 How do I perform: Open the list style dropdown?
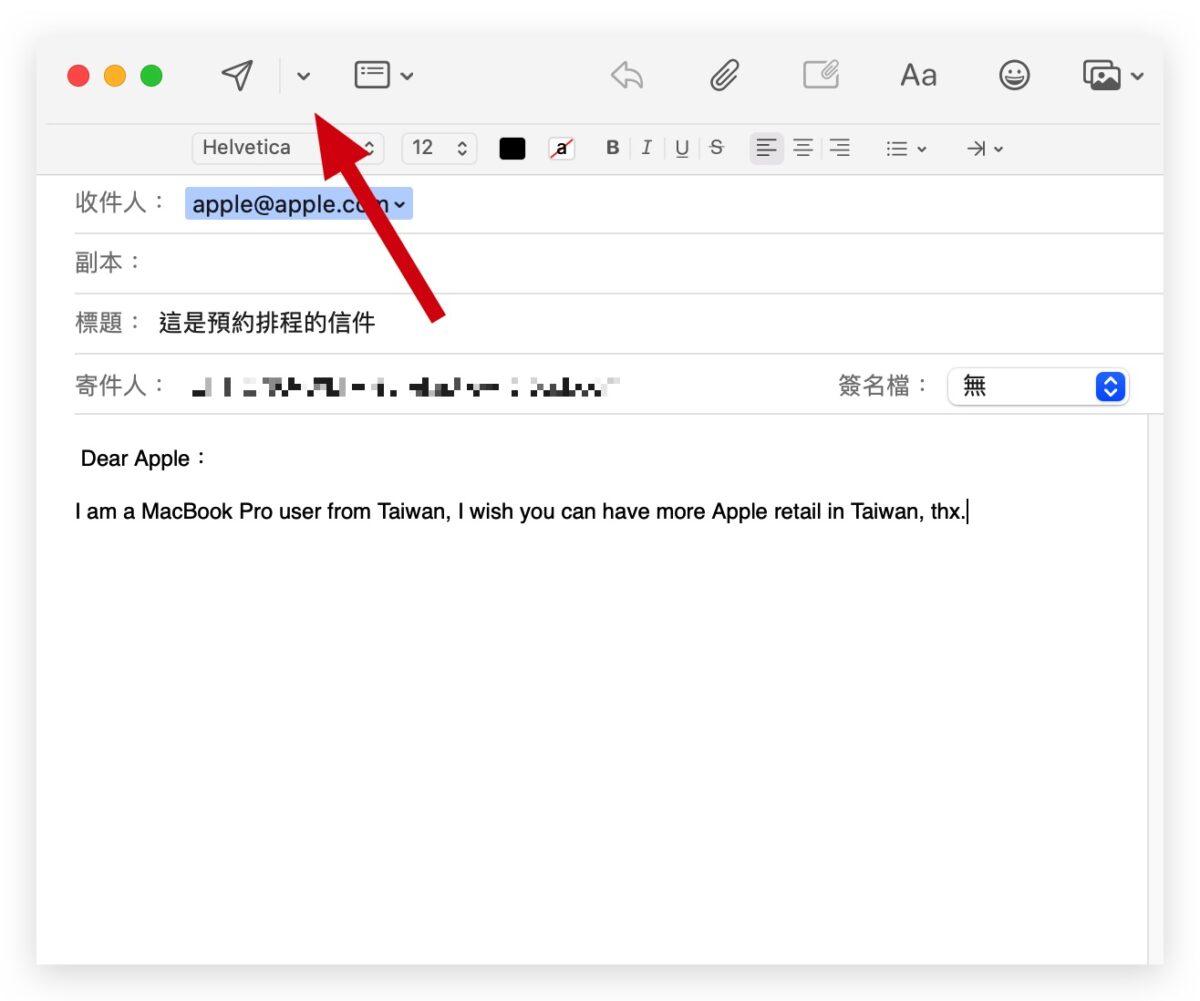click(906, 148)
